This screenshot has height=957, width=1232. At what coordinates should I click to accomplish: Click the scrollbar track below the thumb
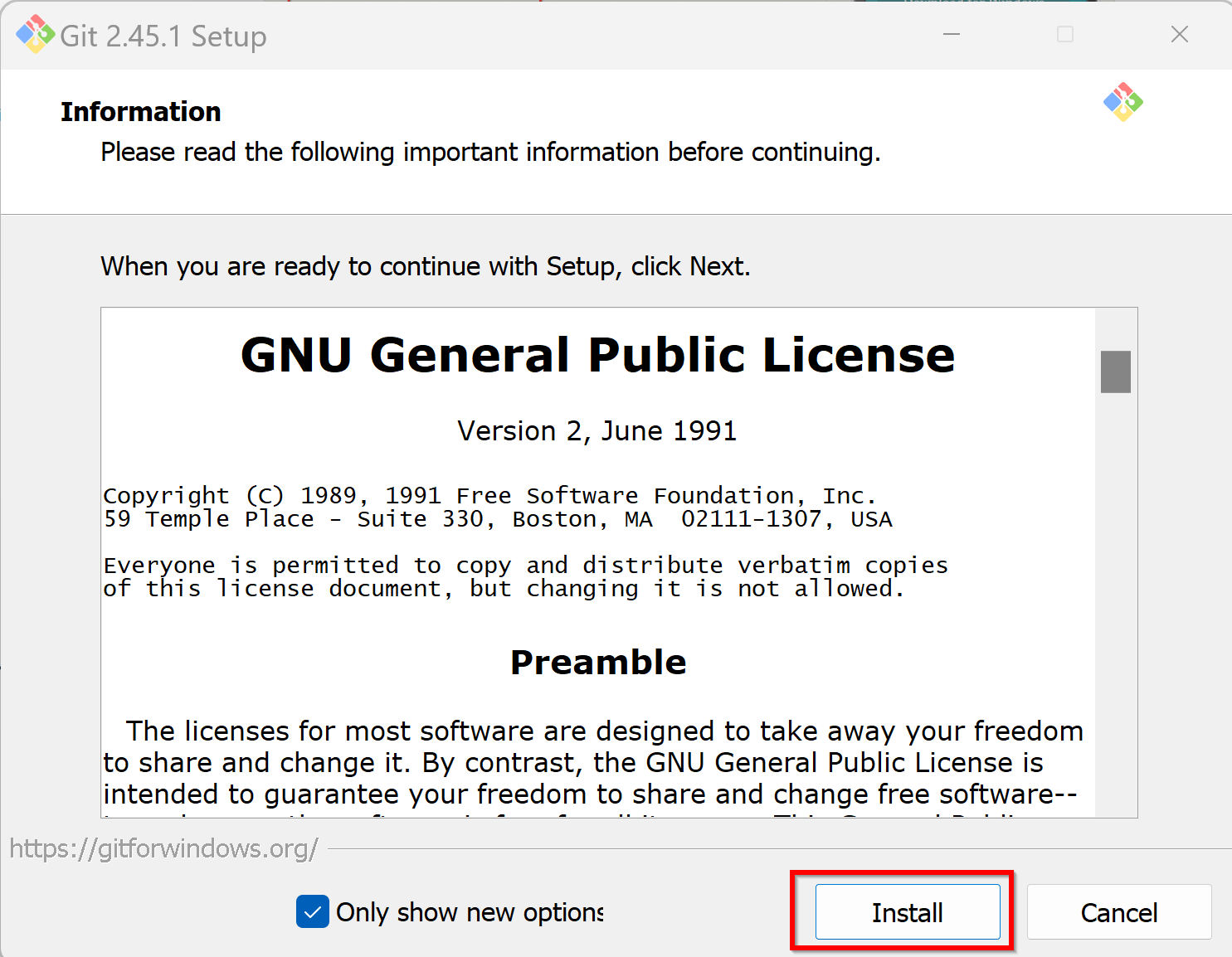click(1116, 605)
